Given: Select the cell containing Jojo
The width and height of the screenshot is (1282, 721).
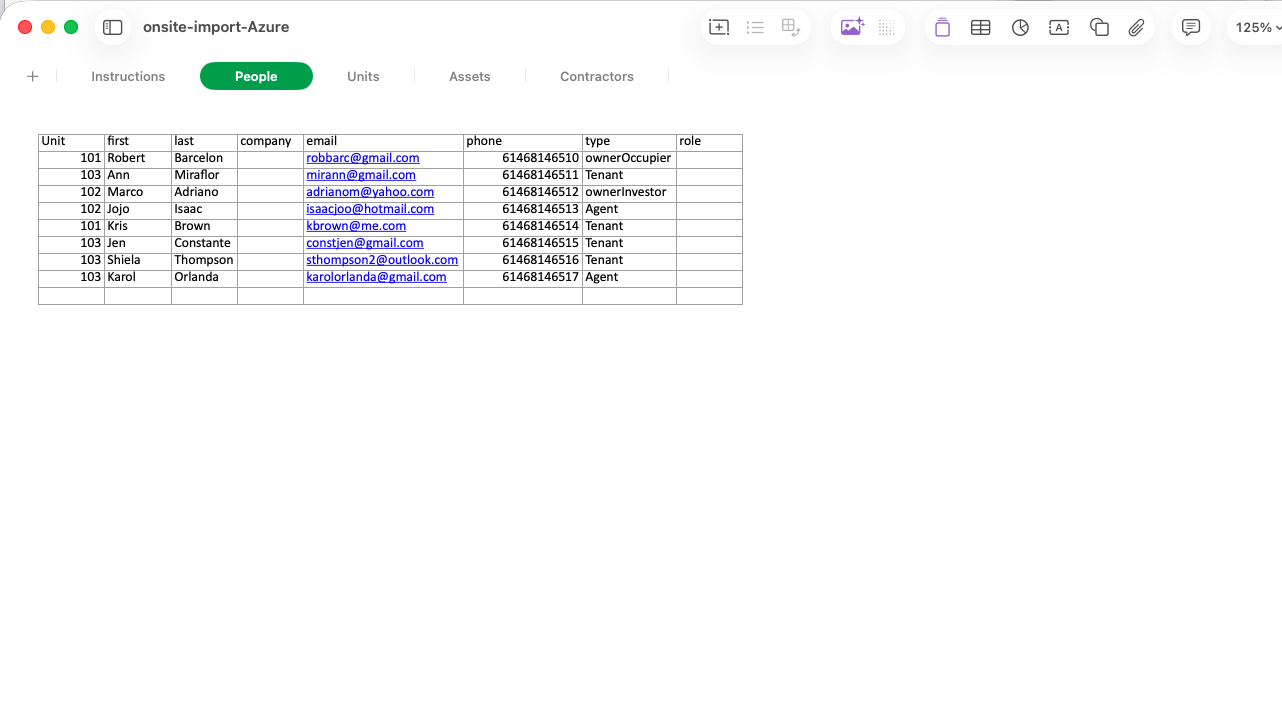Looking at the screenshot, I should pyautogui.click(x=138, y=210).
